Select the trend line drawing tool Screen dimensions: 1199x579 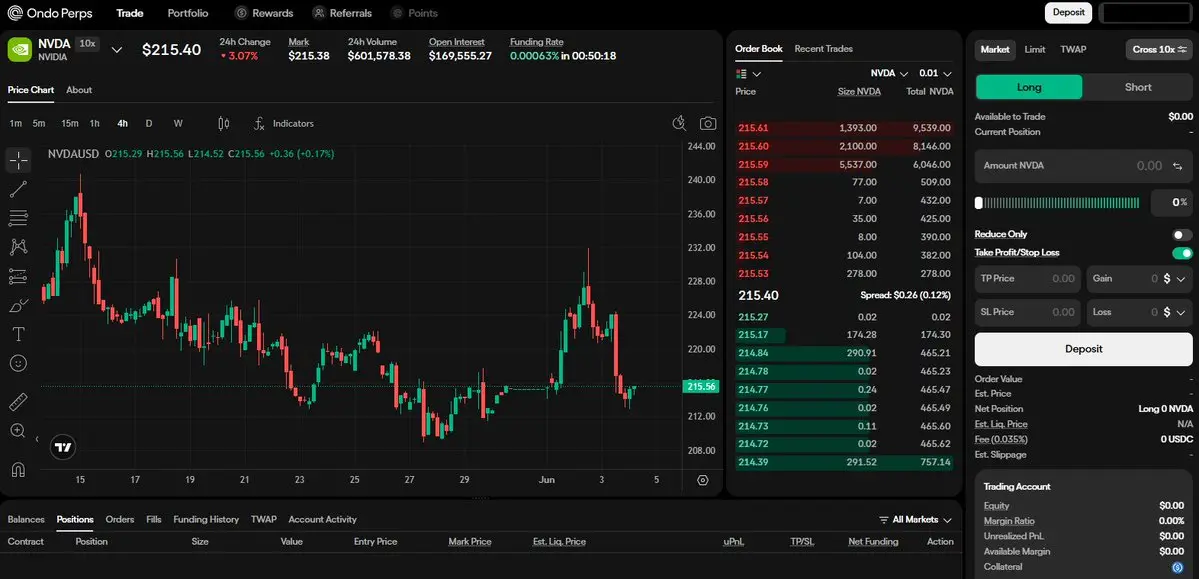pyautogui.click(x=18, y=190)
